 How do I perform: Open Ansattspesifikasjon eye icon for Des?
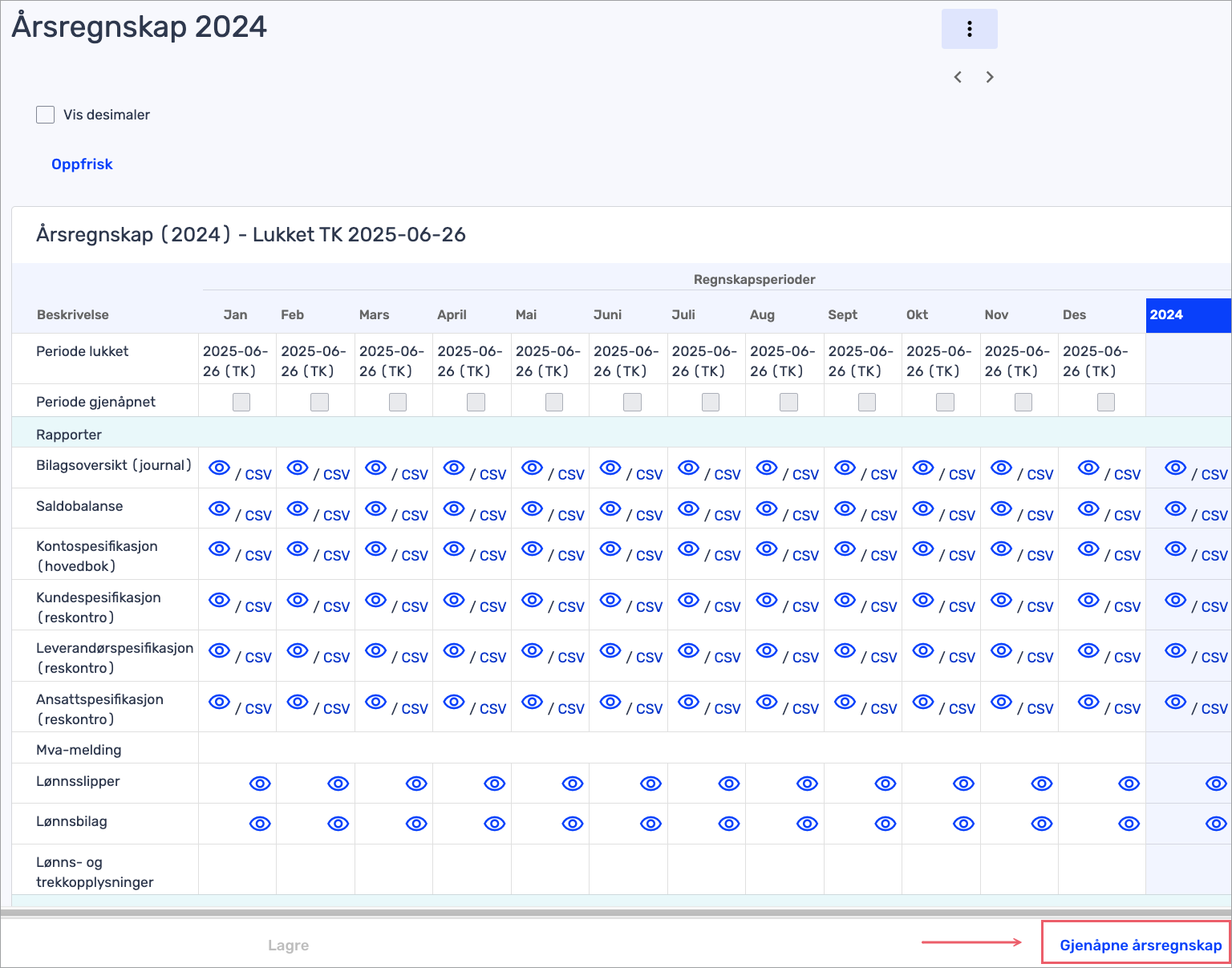[x=1088, y=702]
